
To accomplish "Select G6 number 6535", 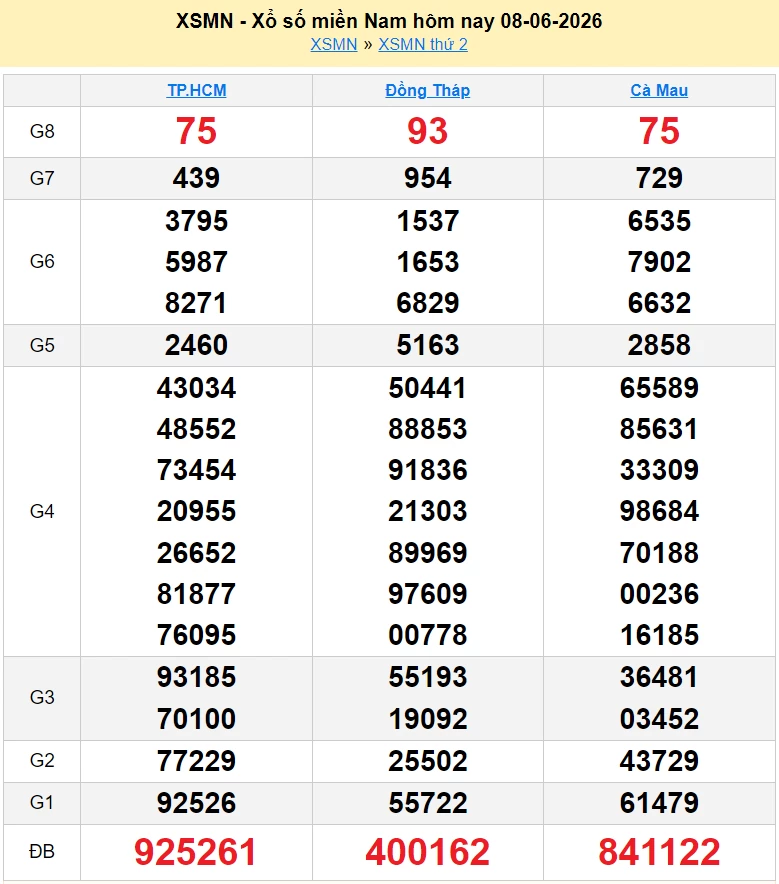I will click(x=659, y=220).
